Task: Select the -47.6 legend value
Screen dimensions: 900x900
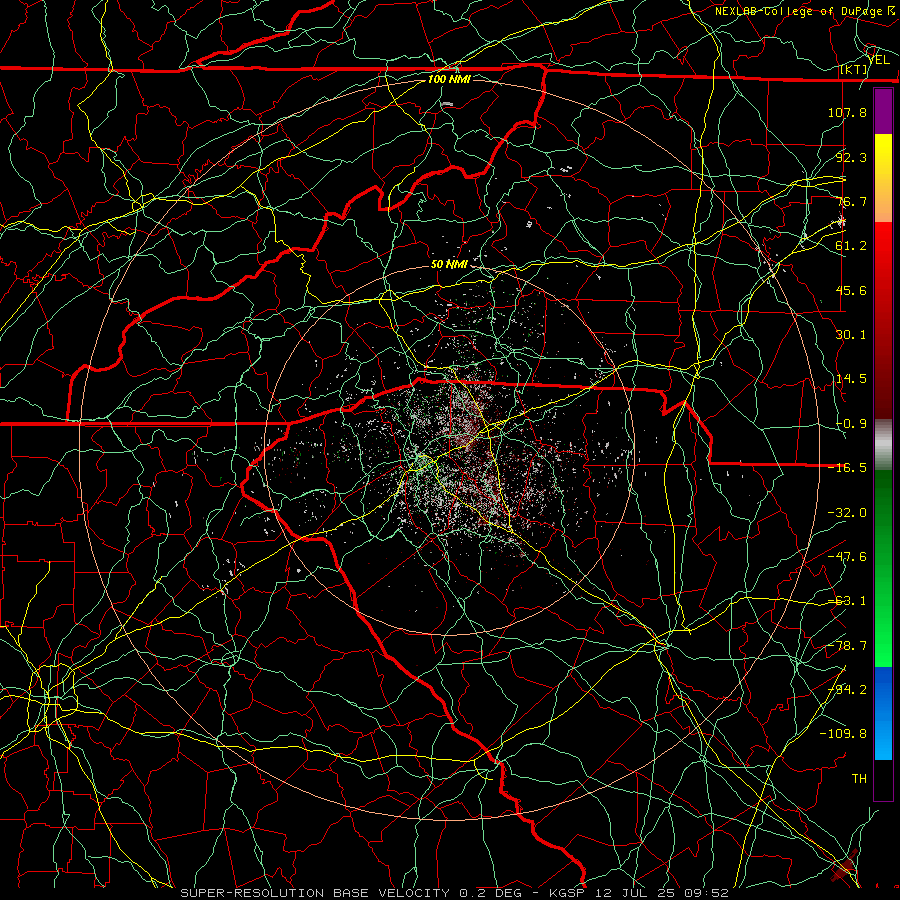Action: pos(847,557)
